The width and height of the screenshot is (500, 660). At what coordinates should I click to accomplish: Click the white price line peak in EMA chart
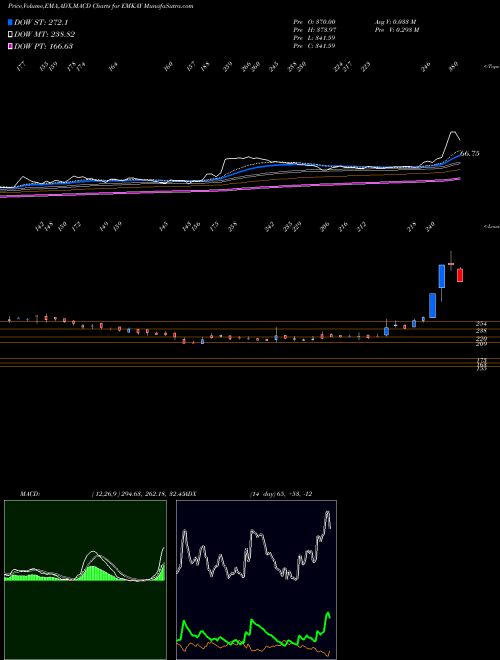click(x=453, y=133)
